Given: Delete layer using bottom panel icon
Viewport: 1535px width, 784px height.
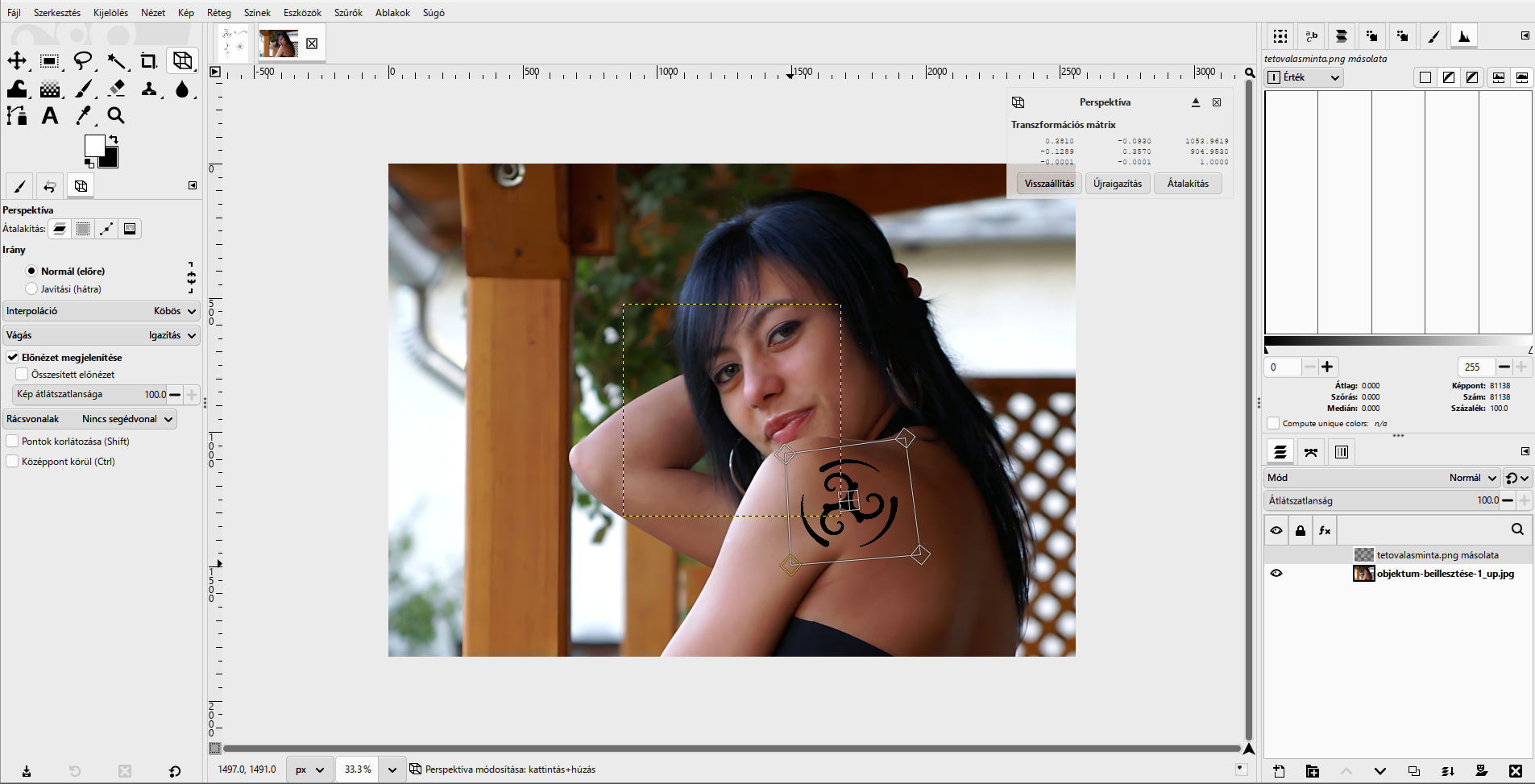Looking at the screenshot, I should tap(1515, 771).
